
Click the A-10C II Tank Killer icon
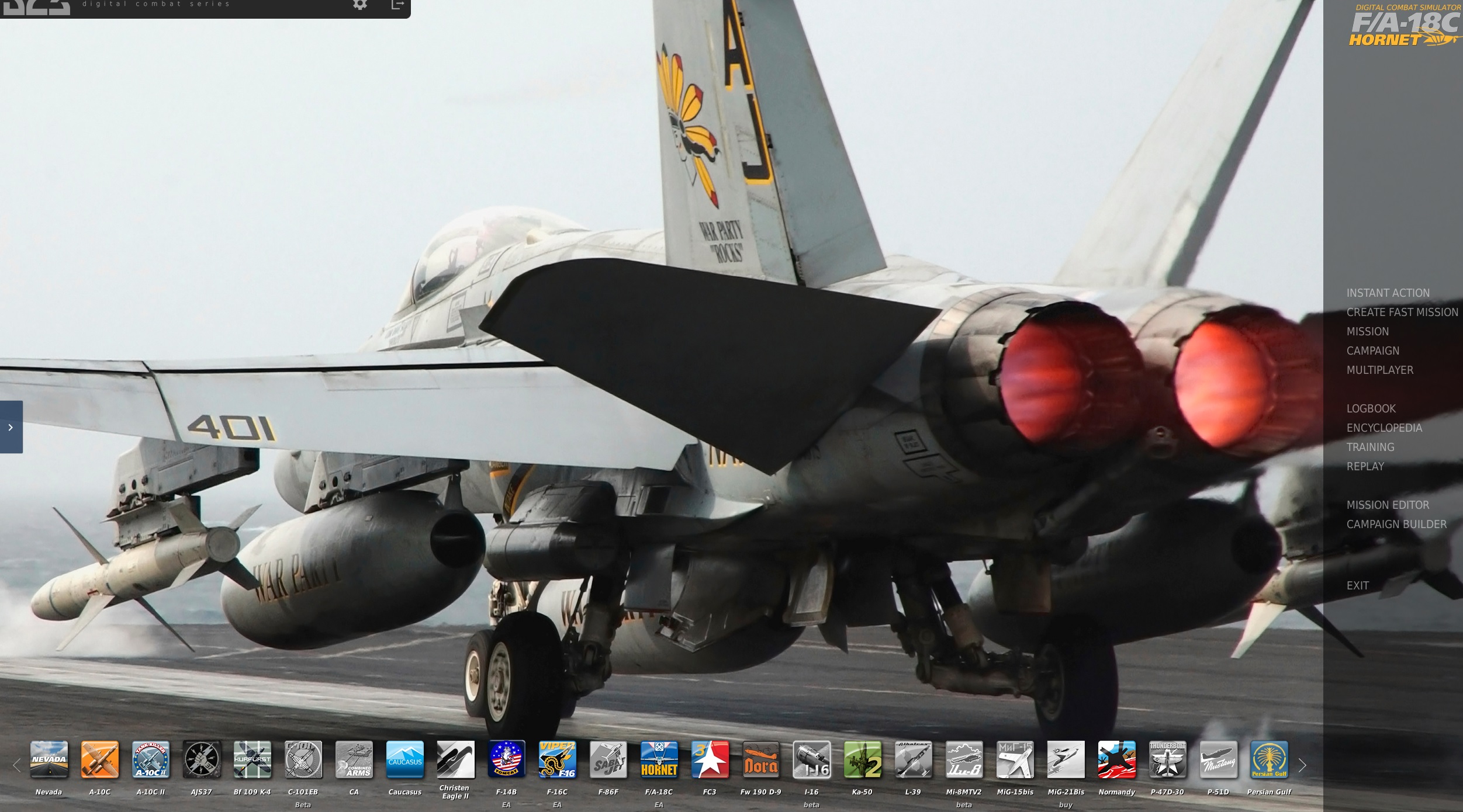point(151,759)
